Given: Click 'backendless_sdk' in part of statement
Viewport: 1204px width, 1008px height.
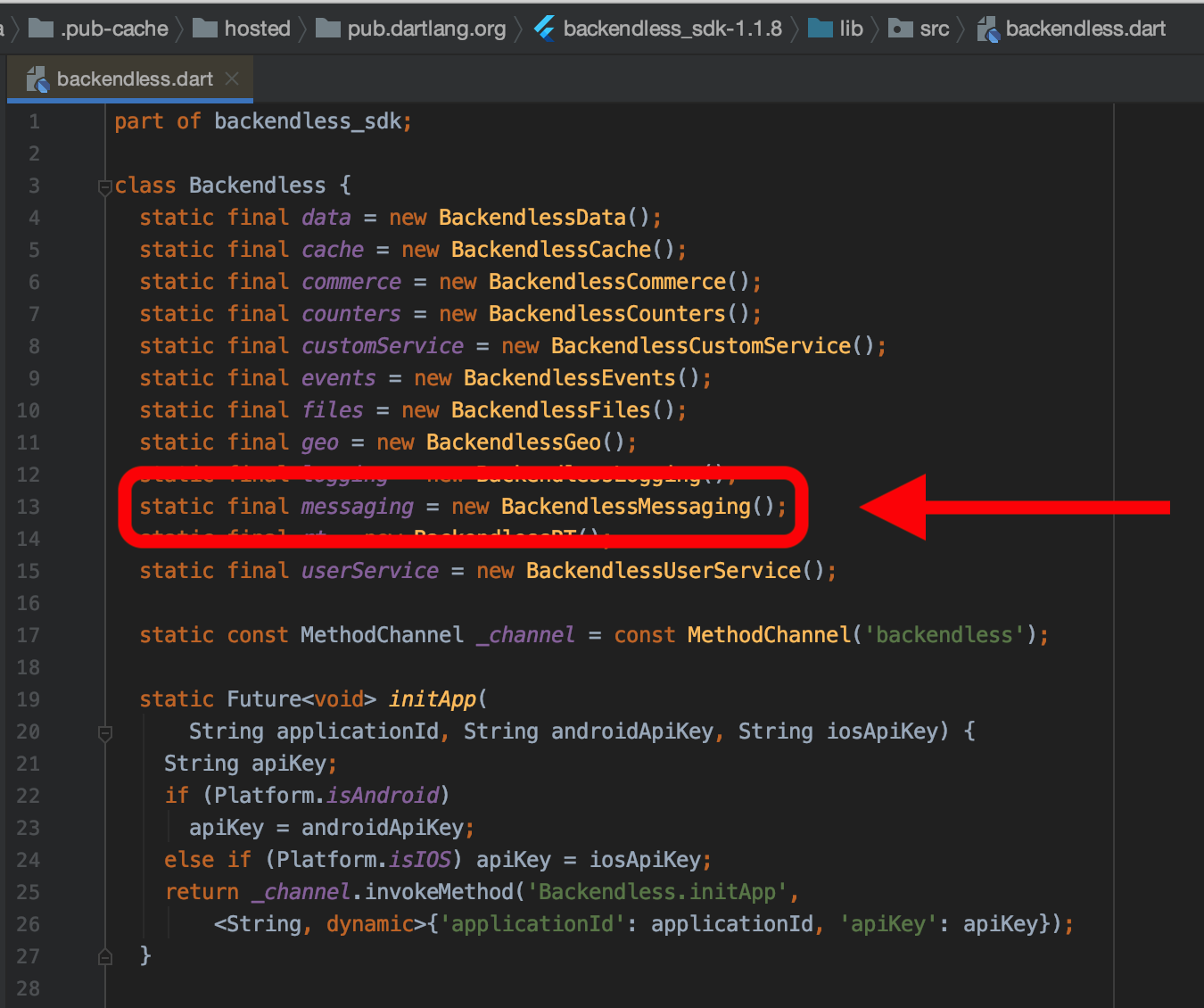Looking at the screenshot, I should (308, 121).
